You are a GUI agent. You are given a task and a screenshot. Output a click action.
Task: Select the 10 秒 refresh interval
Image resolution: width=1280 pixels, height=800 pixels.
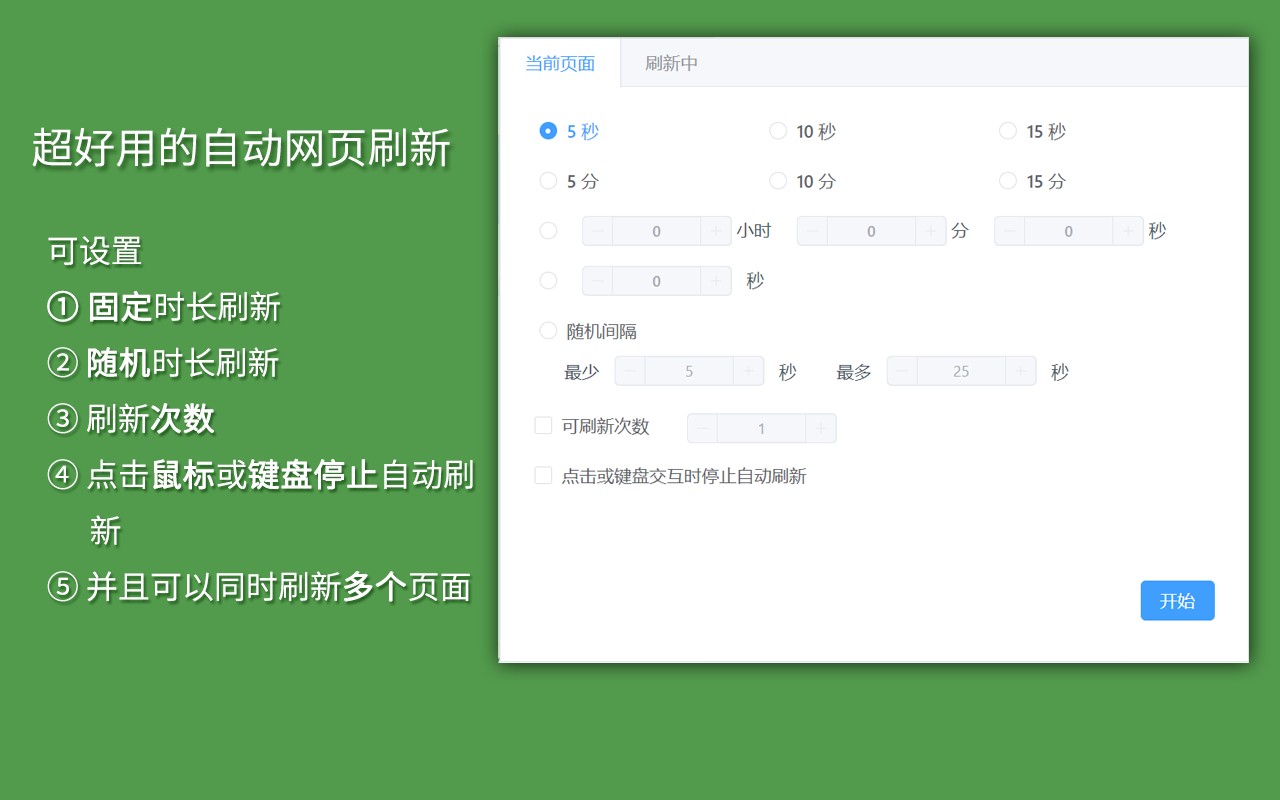point(778,130)
